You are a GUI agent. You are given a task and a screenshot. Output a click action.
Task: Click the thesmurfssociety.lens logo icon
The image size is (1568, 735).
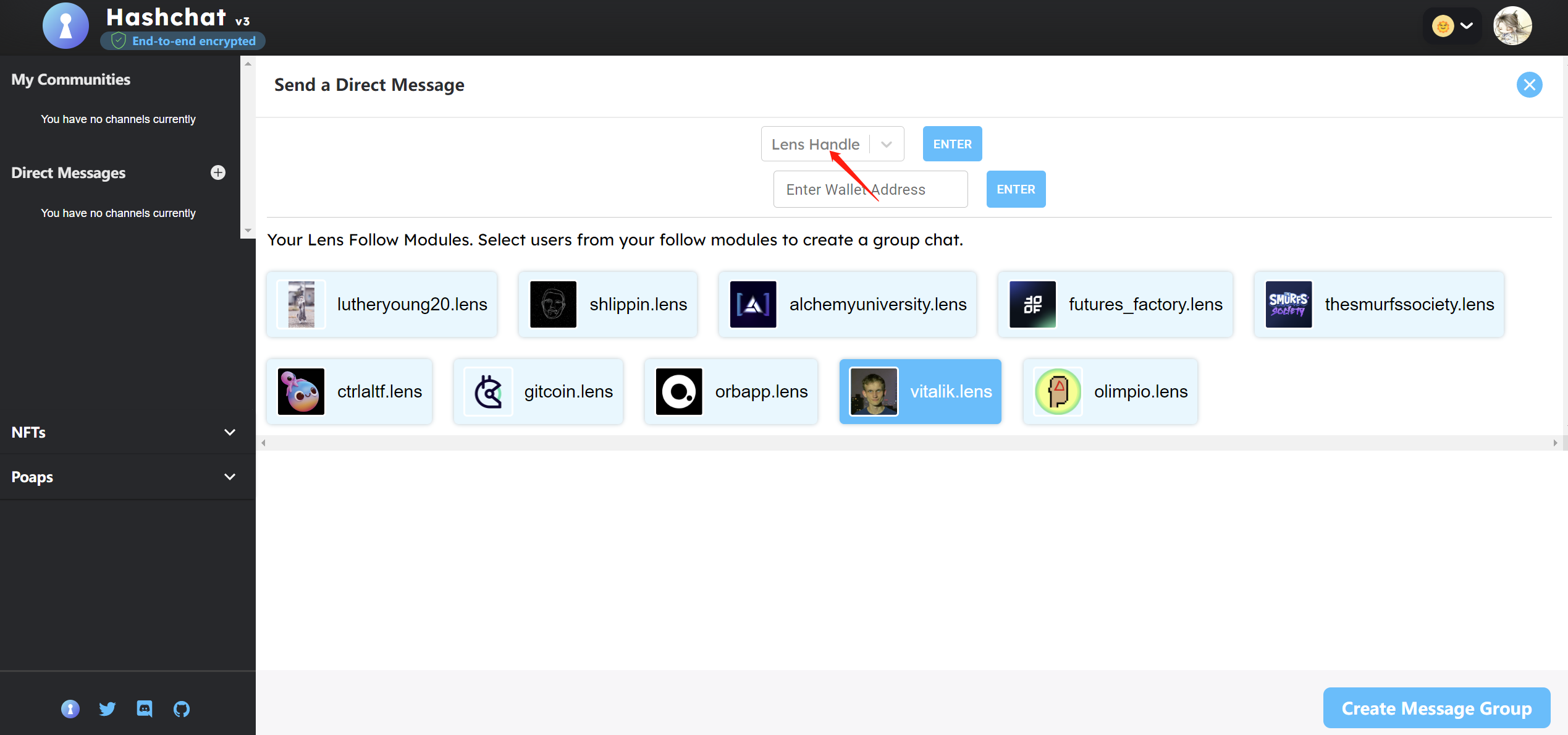coord(1289,304)
